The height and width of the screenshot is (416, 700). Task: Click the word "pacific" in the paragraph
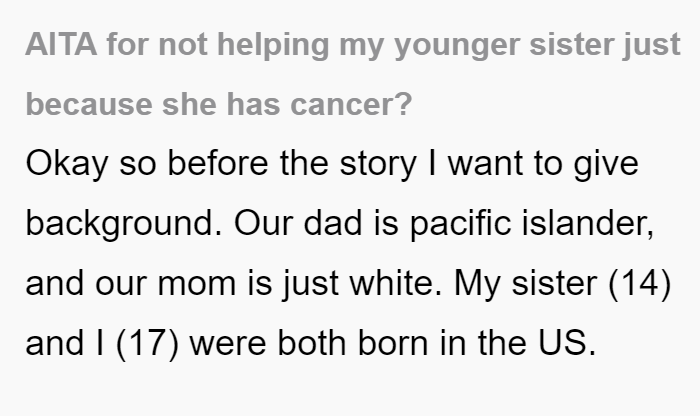460,225
